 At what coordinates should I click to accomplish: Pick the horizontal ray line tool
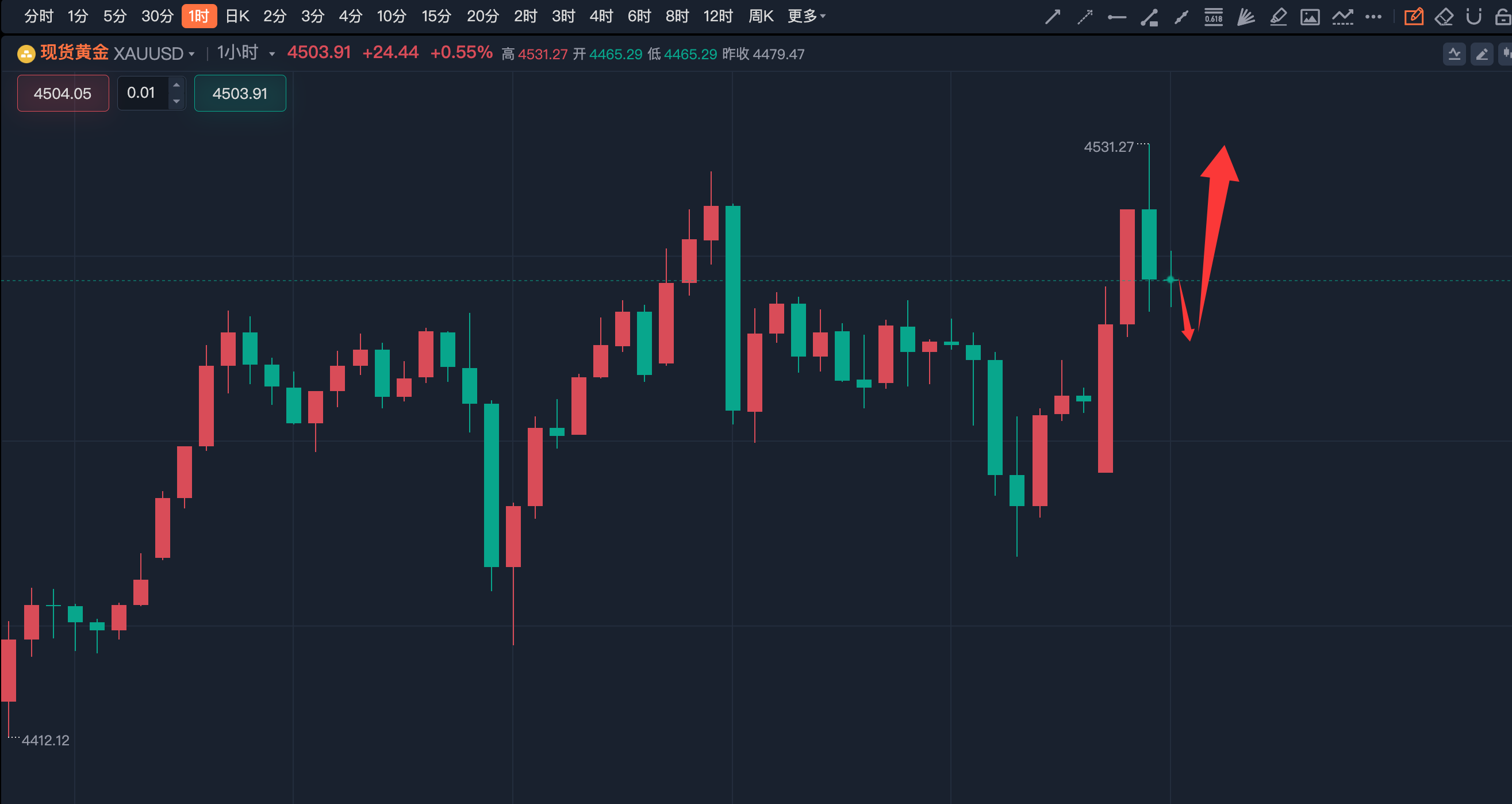click(1116, 17)
